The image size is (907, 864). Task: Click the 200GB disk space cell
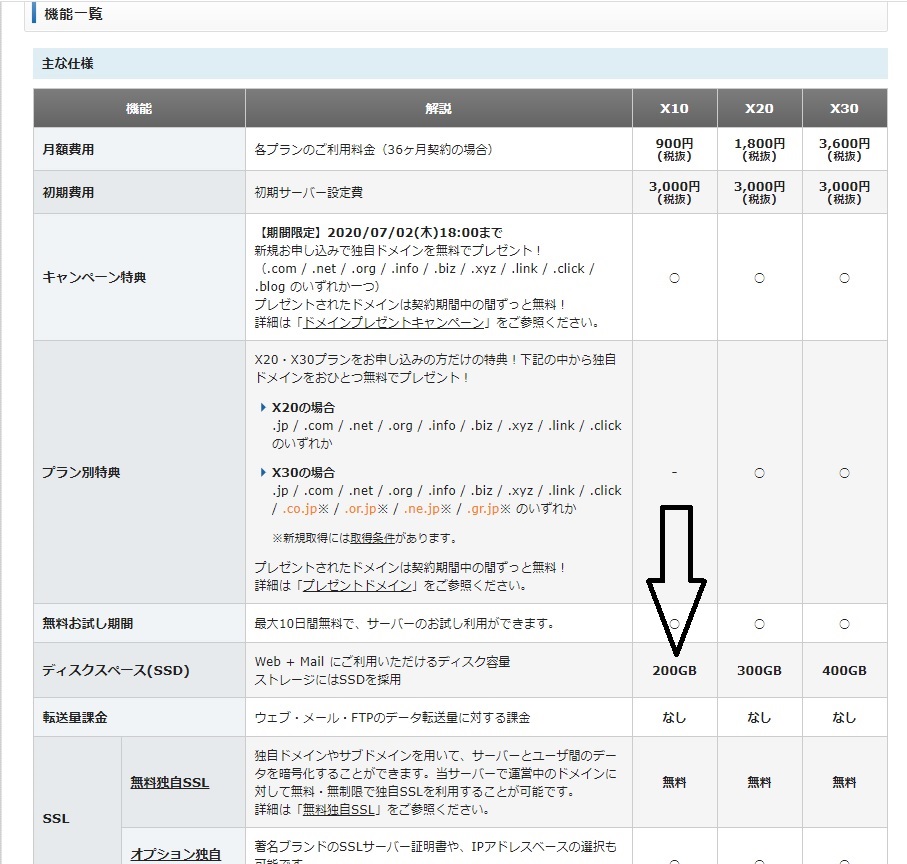tap(675, 670)
